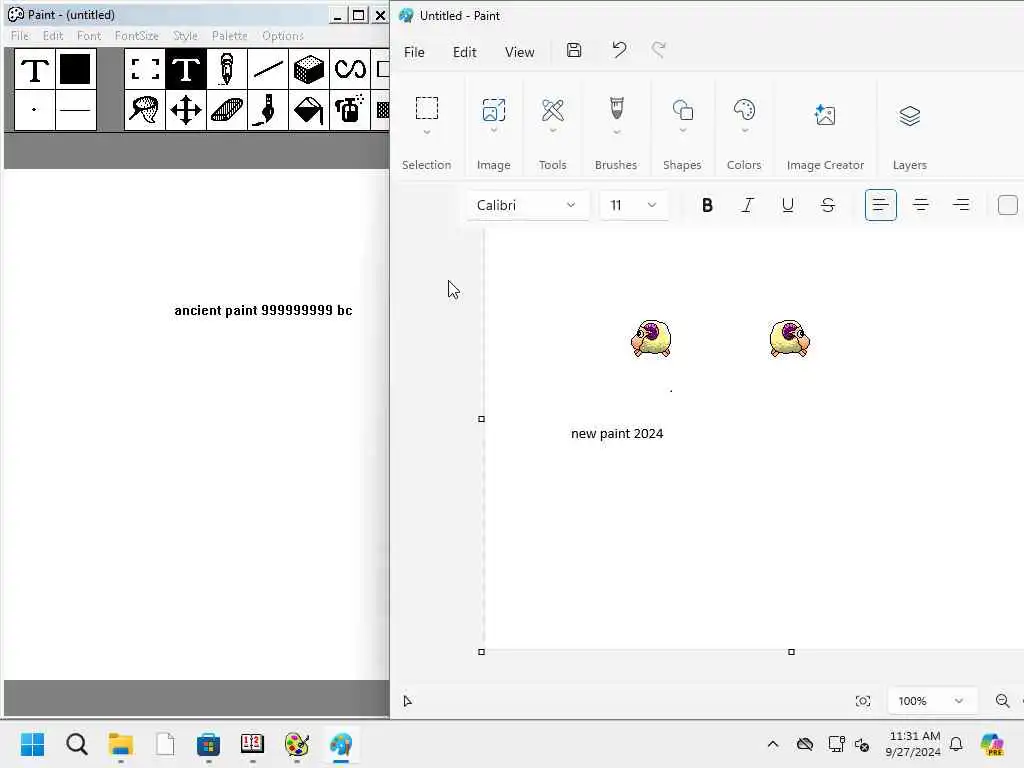
Task: Choose the Paint bucket fill tool in old Paint
Action: coord(309,110)
